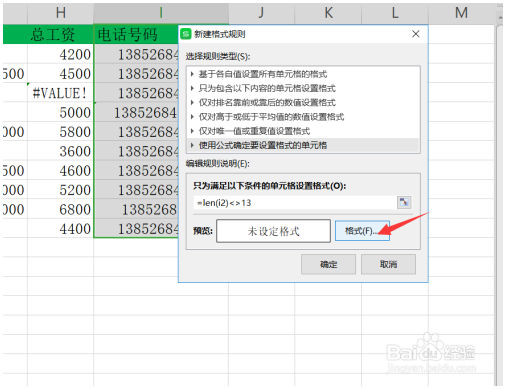Click the #VALUE! error cell
The height and width of the screenshot is (389, 506).
60,93
